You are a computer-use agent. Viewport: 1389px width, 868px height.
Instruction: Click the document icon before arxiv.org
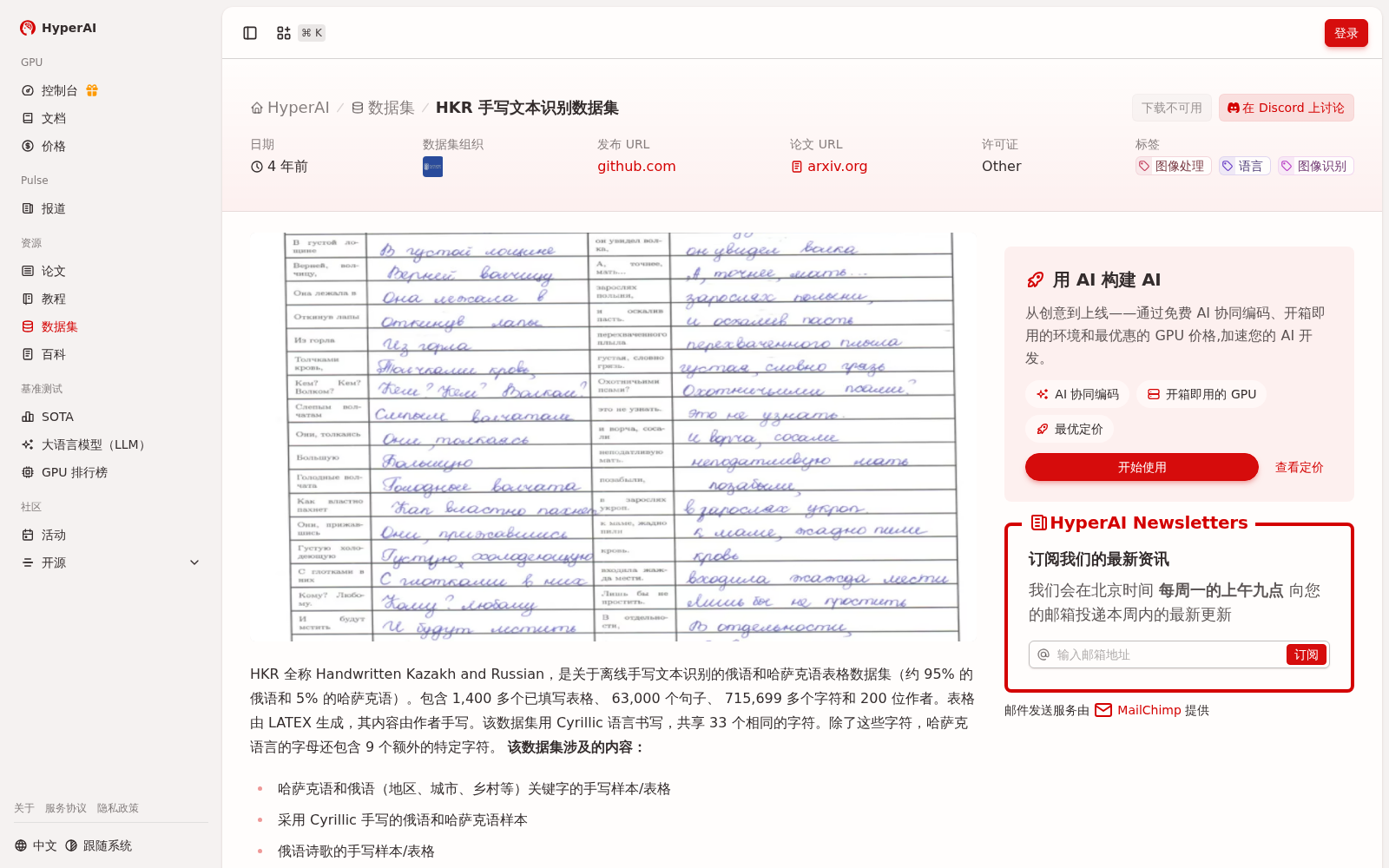(x=797, y=167)
